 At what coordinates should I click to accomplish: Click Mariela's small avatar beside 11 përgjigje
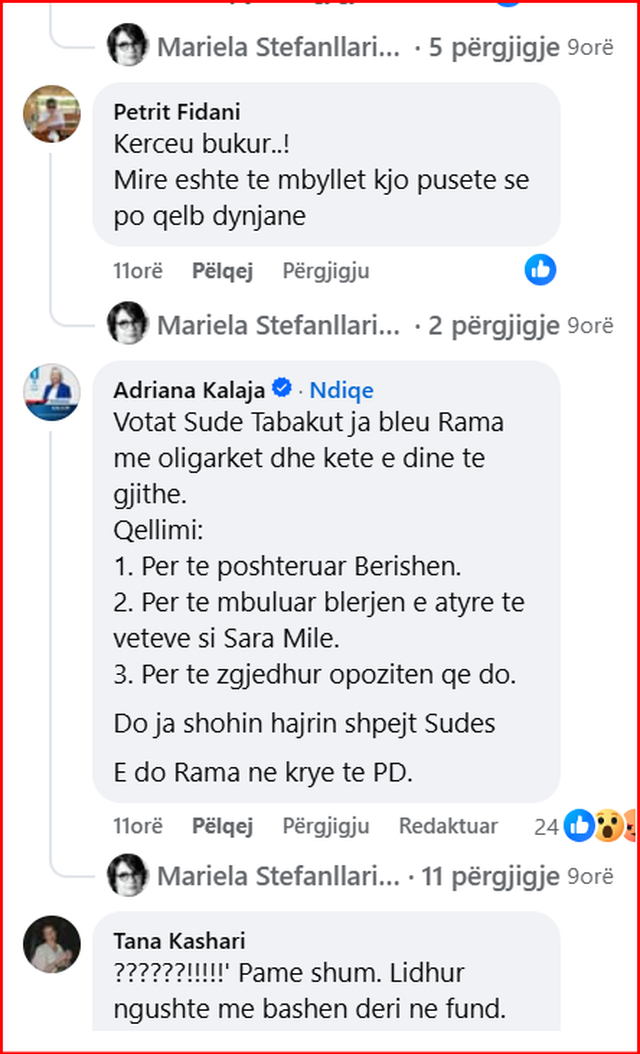pyautogui.click(x=128, y=876)
